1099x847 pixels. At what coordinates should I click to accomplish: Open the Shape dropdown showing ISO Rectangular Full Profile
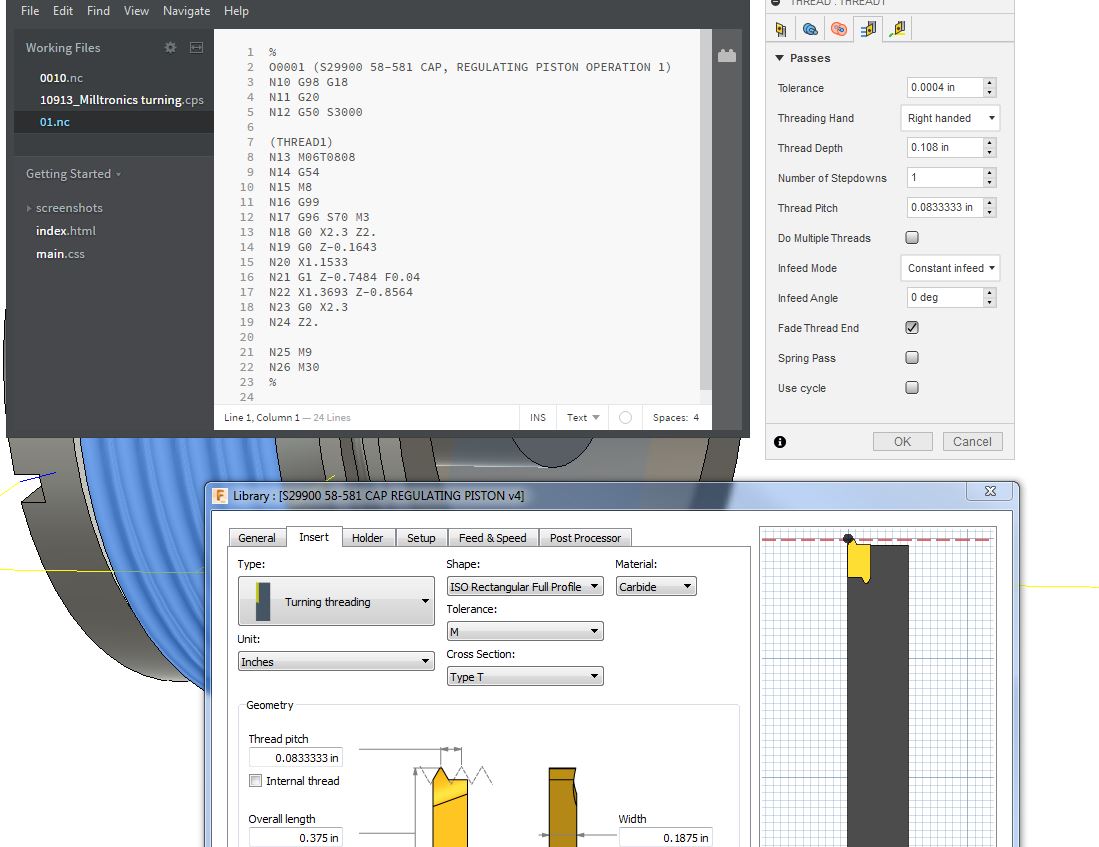coord(524,586)
